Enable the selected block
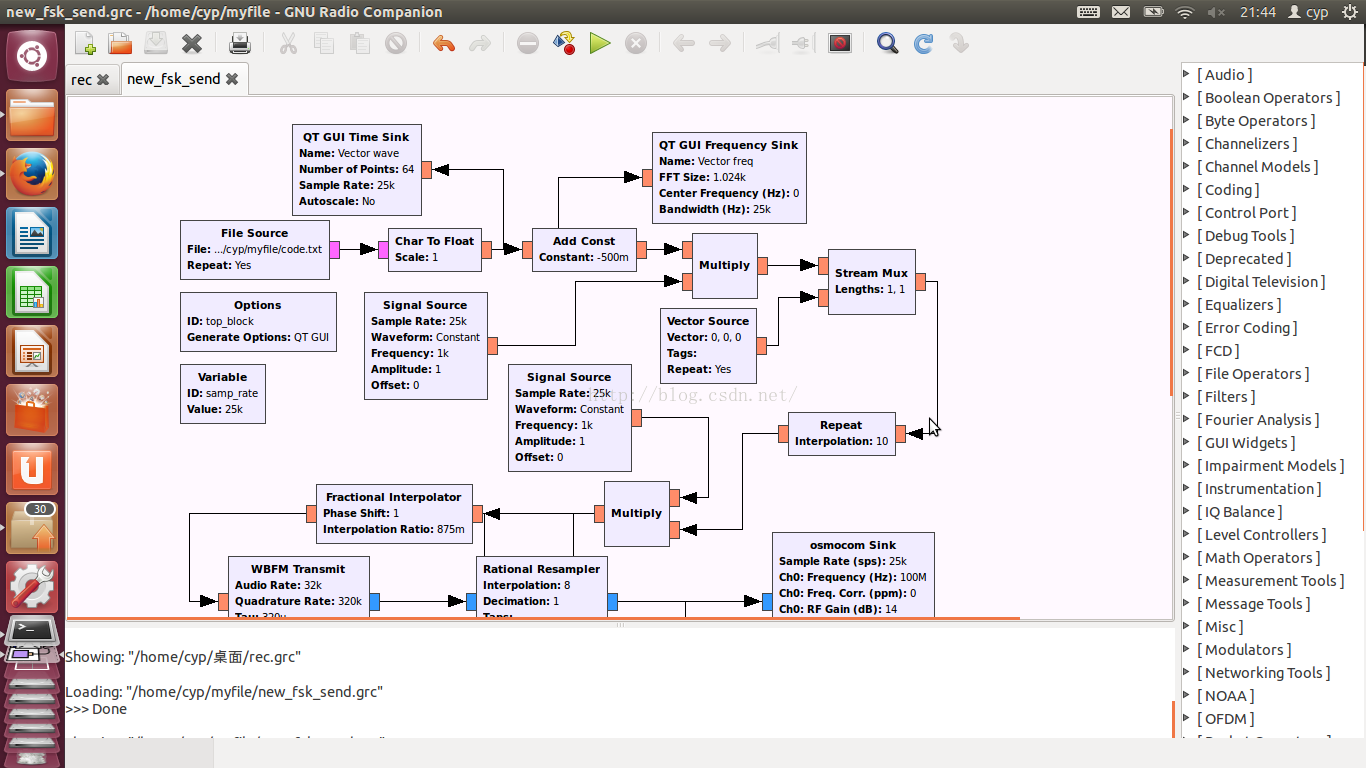The height and width of the screenshot is (768, 1366). [767, 43]
